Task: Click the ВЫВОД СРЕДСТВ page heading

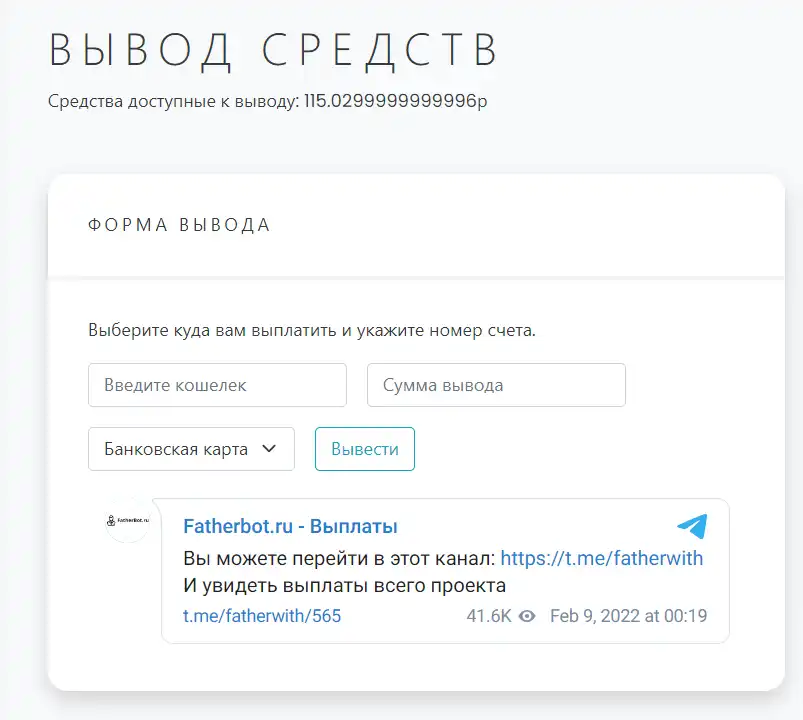Action: [273, 50]
